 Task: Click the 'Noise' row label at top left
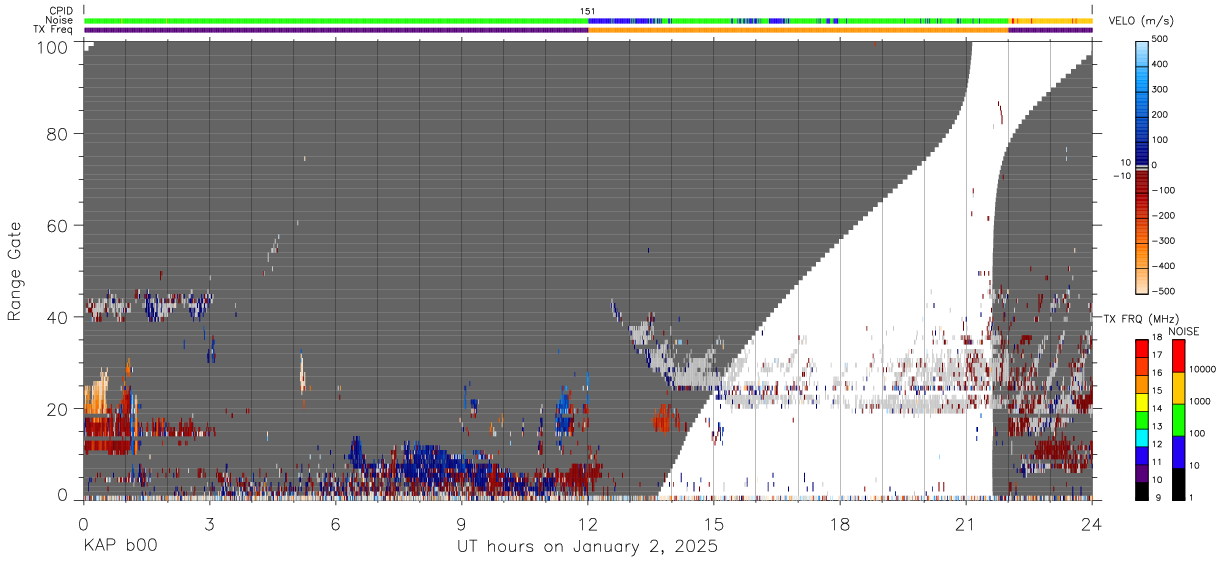(x=59, y=20)
